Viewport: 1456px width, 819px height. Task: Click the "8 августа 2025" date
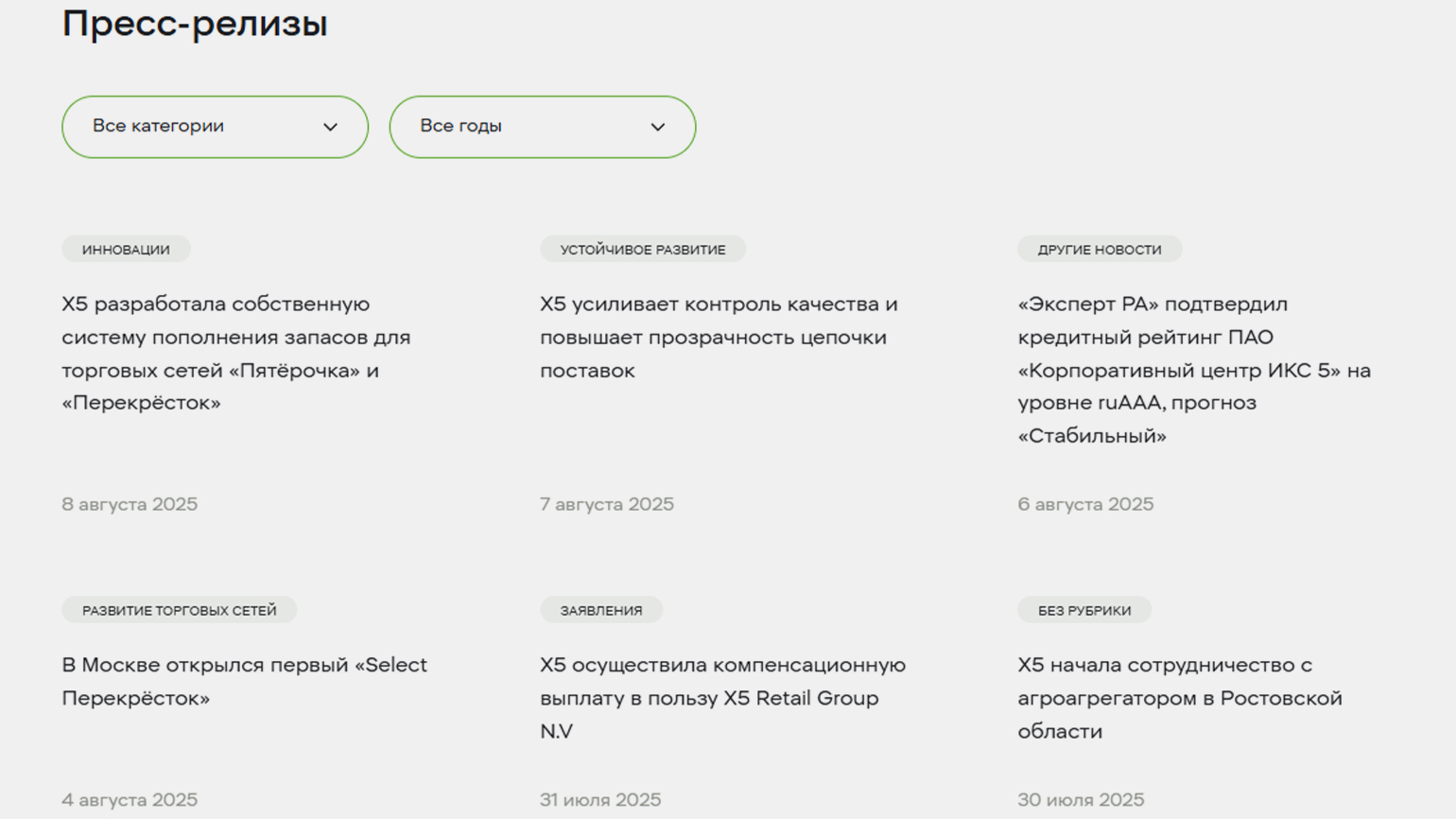point(130,504)
